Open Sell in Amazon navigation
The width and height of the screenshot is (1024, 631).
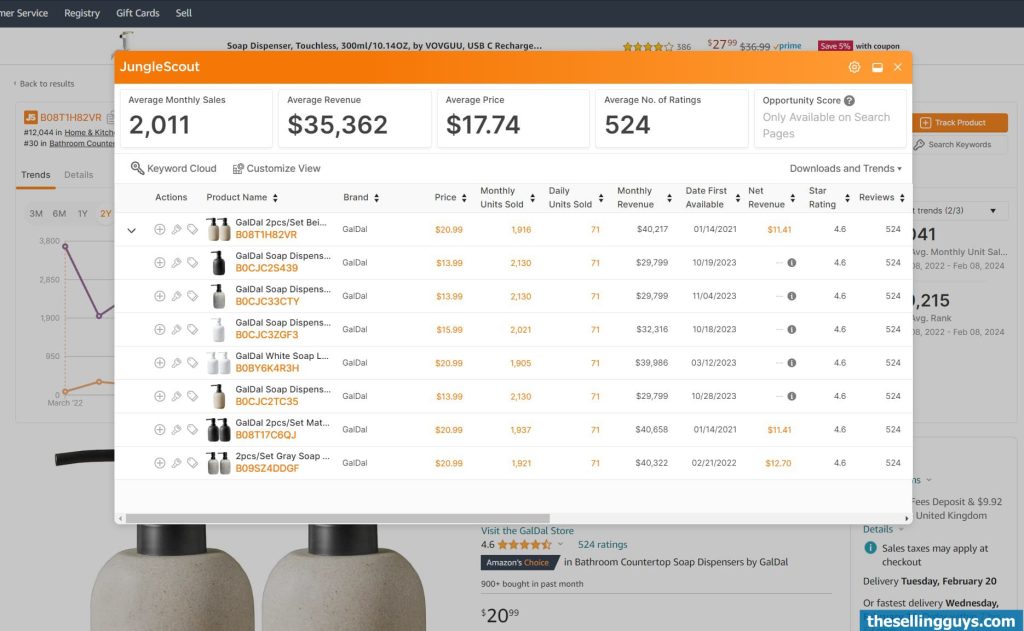pyautogui.click(x=184, y=13)
